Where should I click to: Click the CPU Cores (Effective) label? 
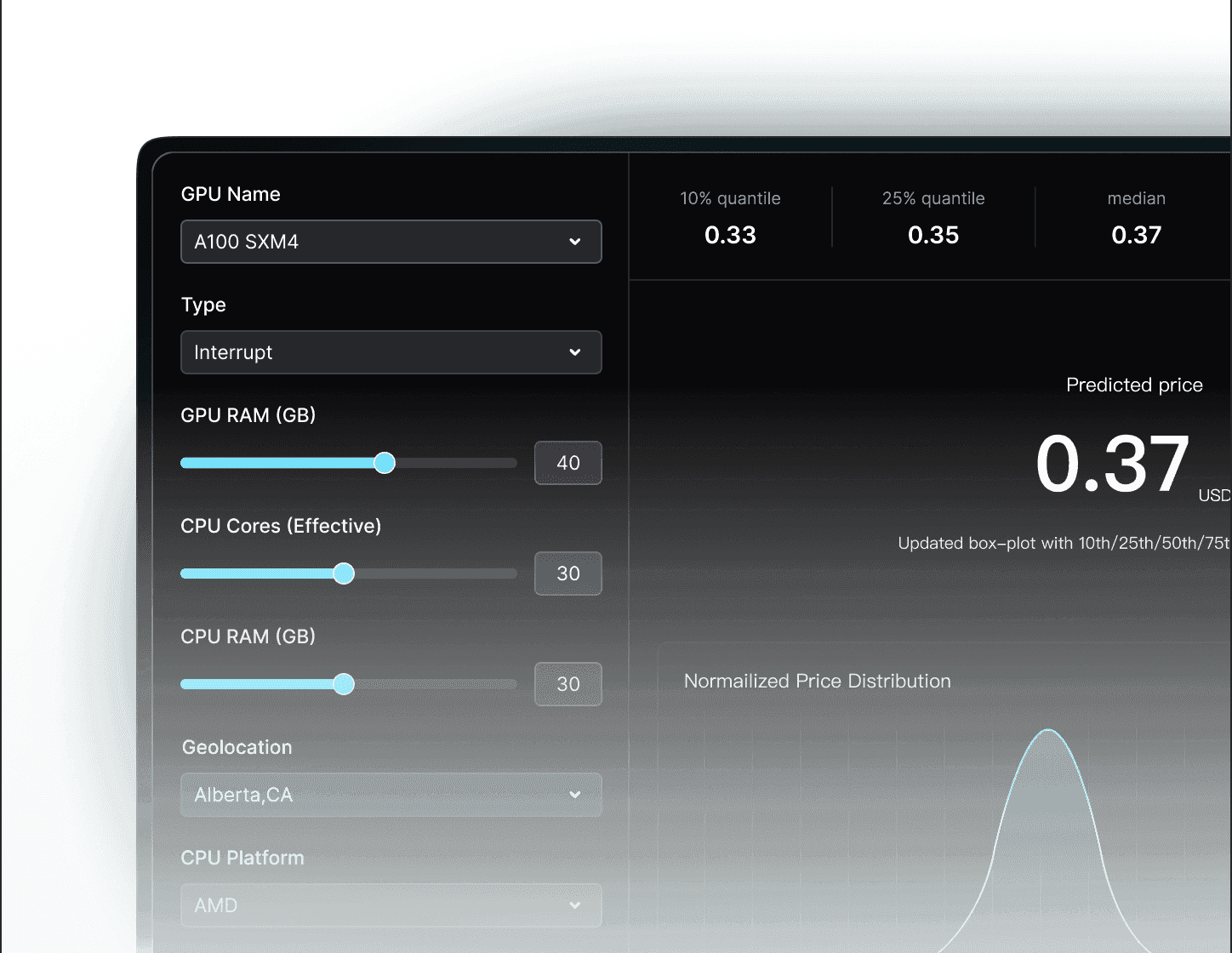281,526
